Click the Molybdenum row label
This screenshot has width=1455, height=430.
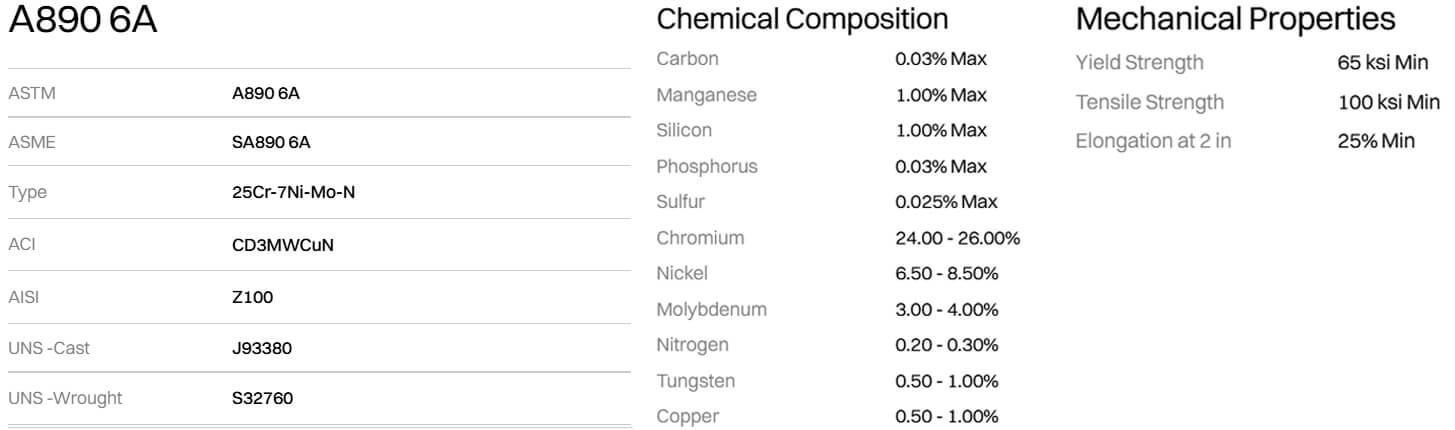click(711, 310)
